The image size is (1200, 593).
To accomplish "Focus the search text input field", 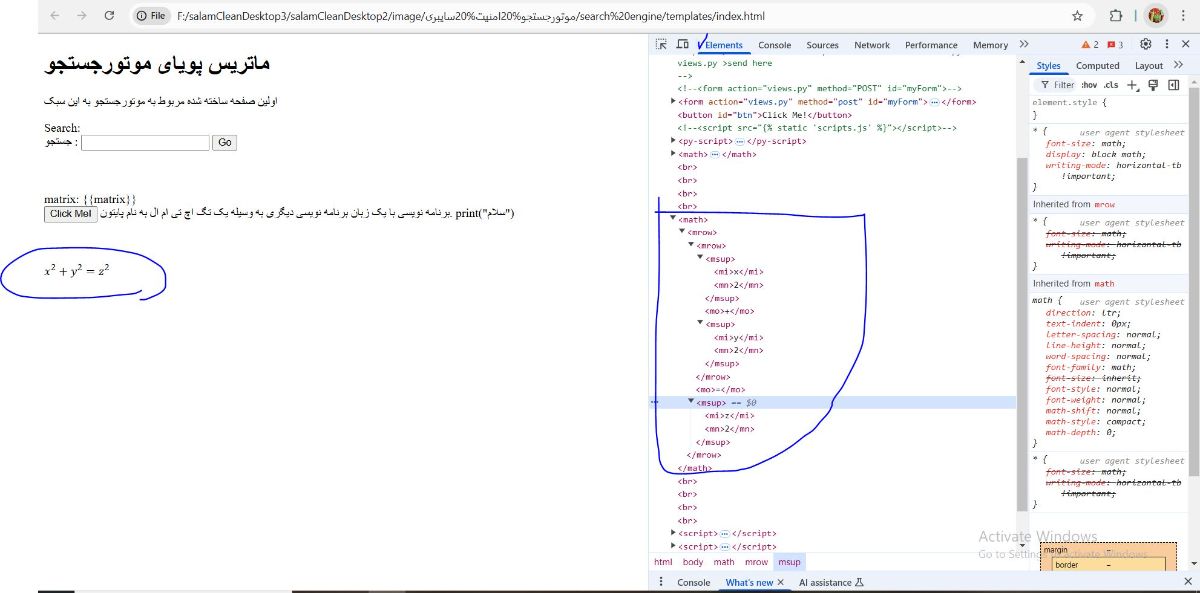I will point(145,143).
